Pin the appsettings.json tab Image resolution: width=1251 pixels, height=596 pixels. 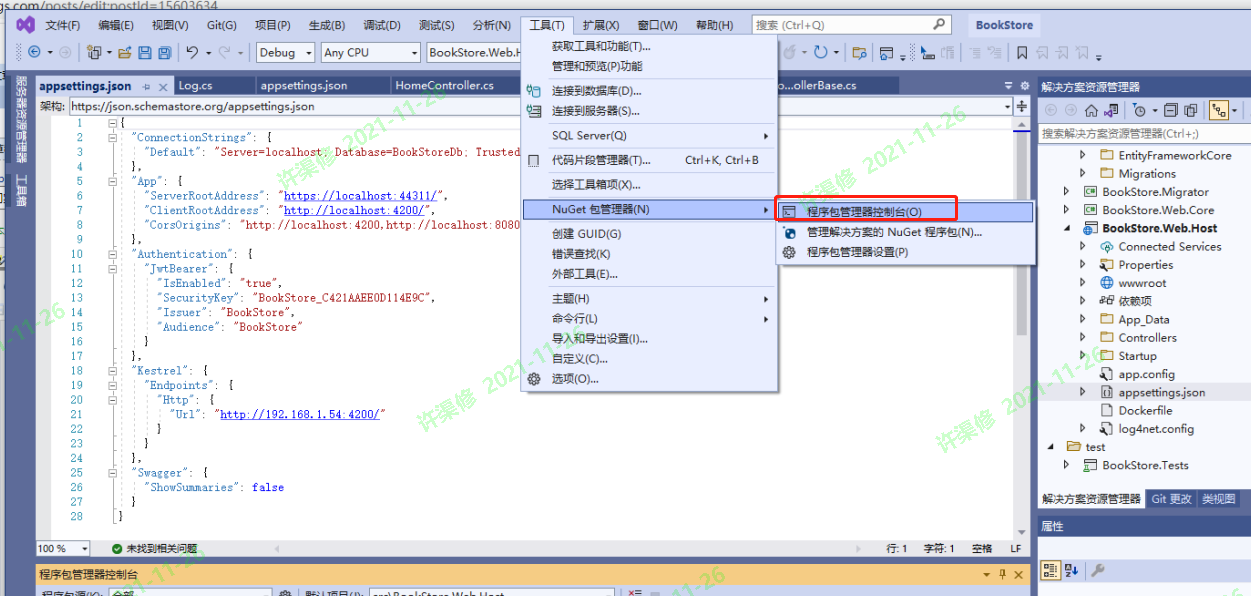pos(147,86)
